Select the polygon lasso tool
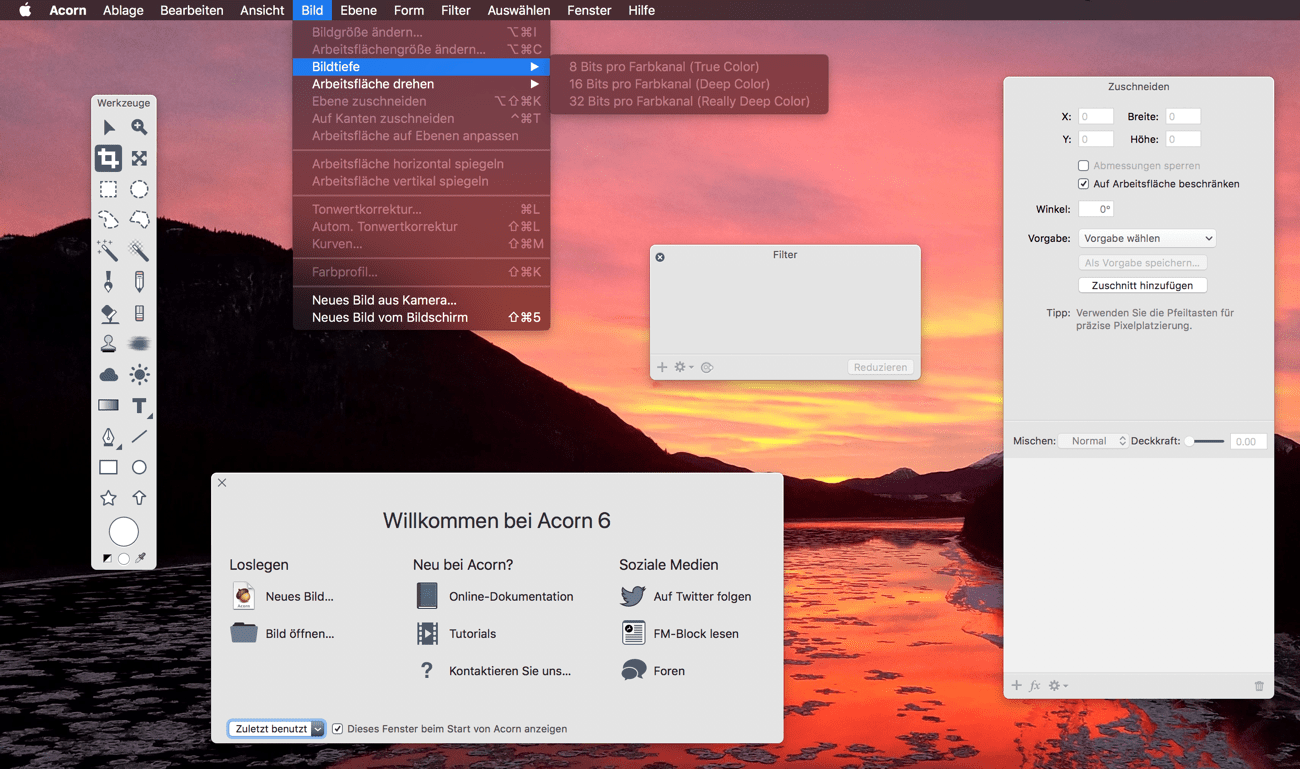 pos(139,219)
